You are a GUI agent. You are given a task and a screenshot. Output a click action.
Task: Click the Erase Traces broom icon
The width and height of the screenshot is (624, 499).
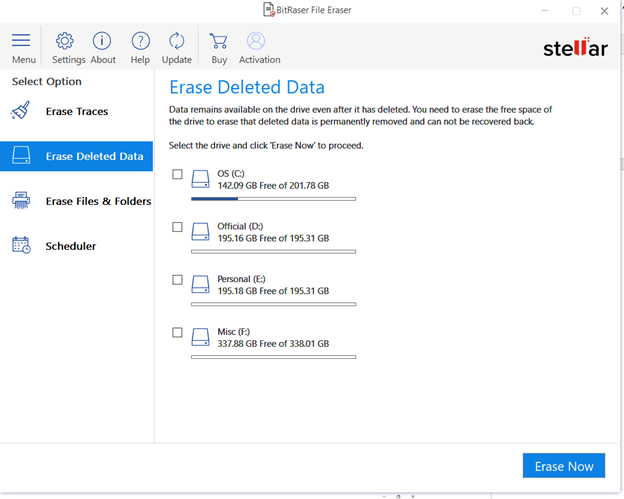[21, 110]
